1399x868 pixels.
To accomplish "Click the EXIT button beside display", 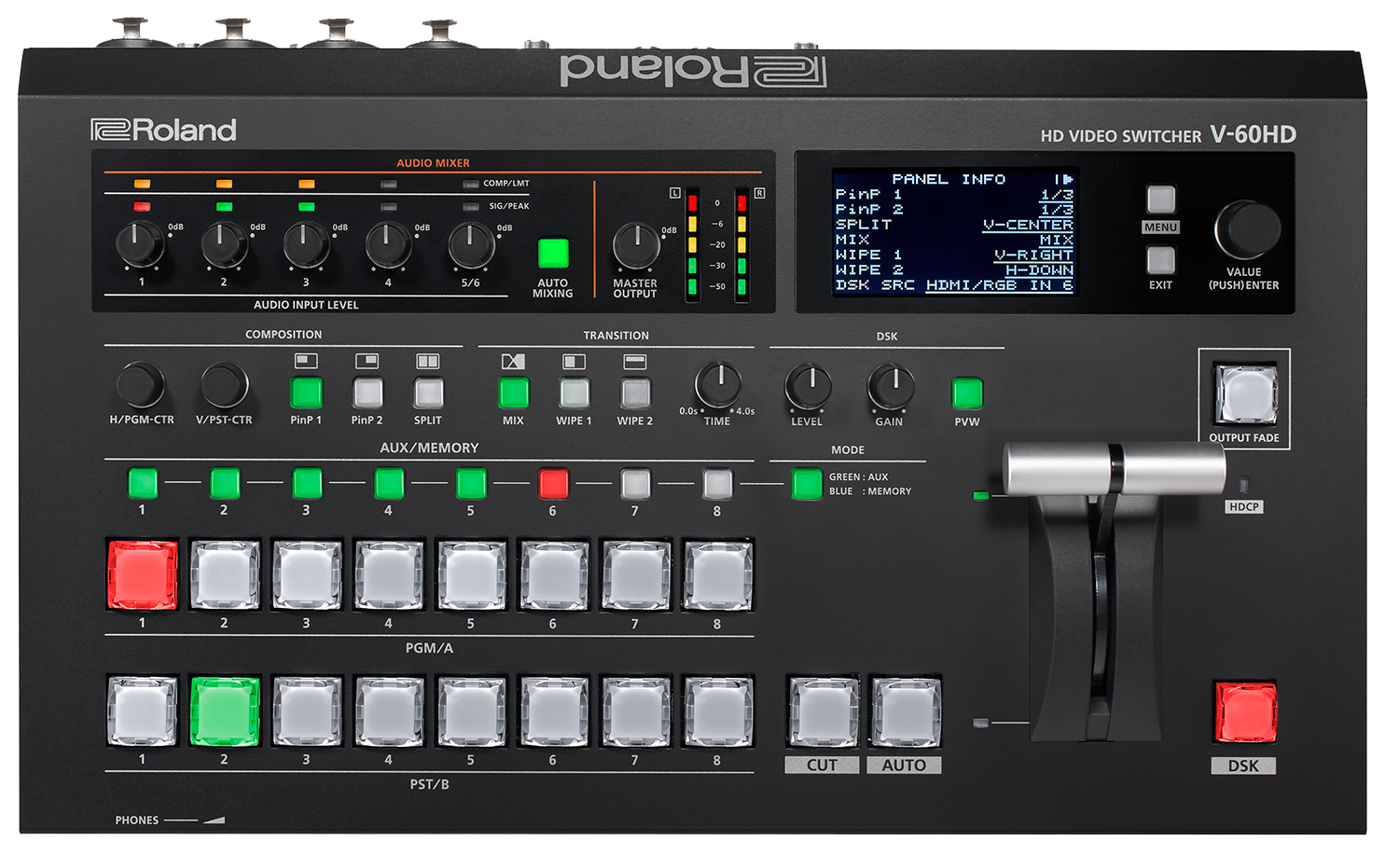I will 1160,259.
